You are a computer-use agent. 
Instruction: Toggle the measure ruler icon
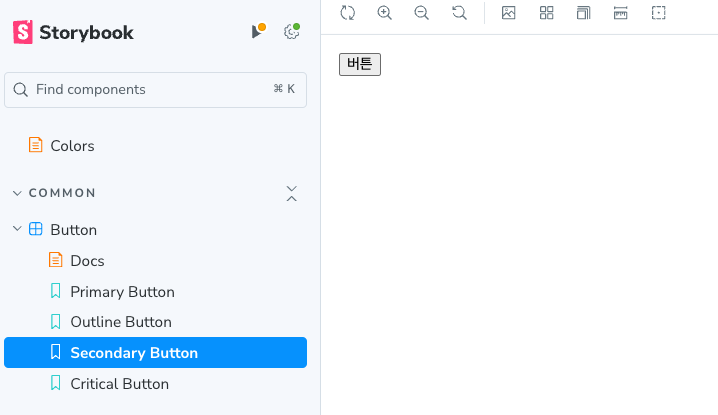click(x=620, y=13)
